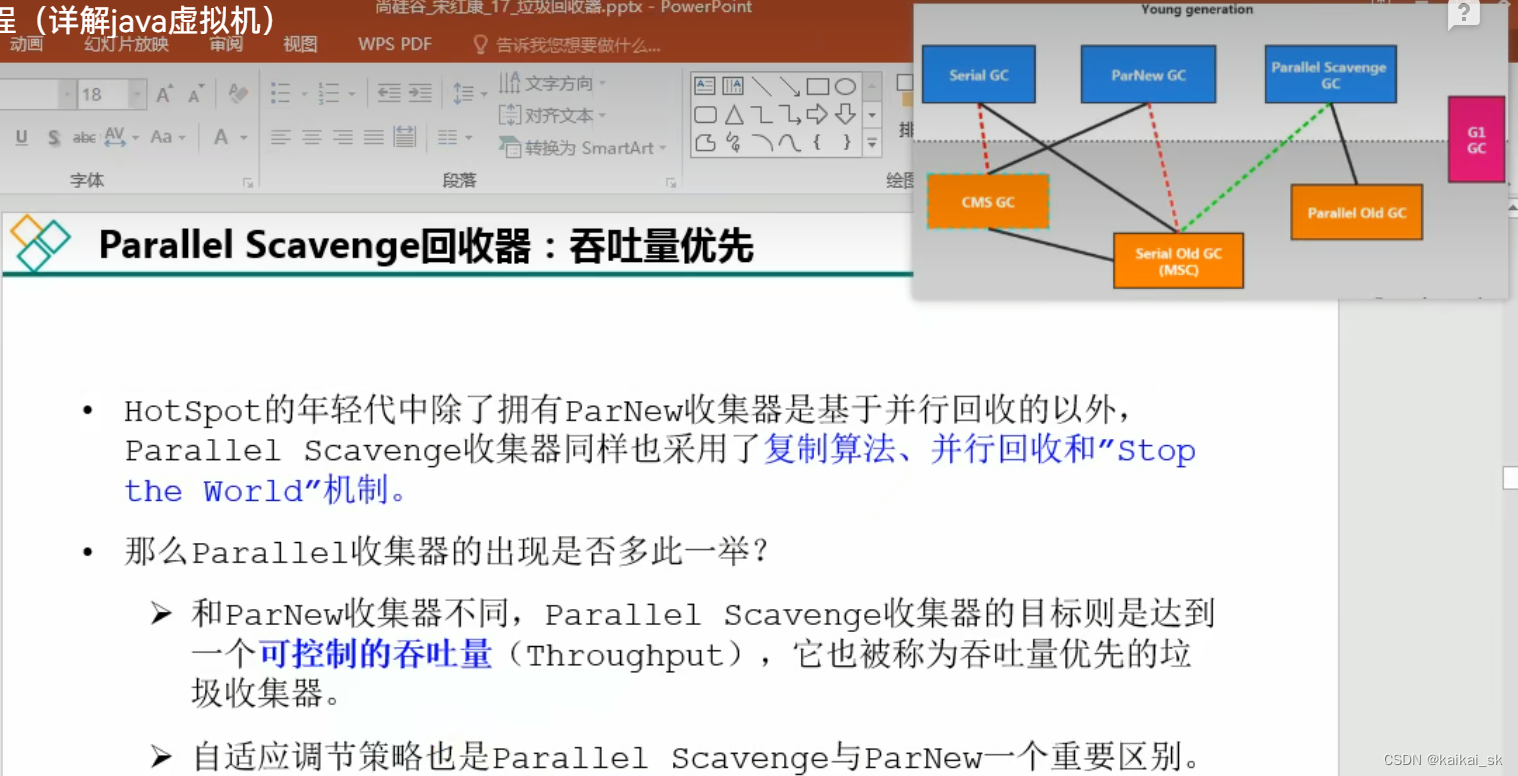The height and width of the screenshot is (776, 1518).
Task: Align paragraph text to the left
Action: pyautogui.click(x=280, y=137)
